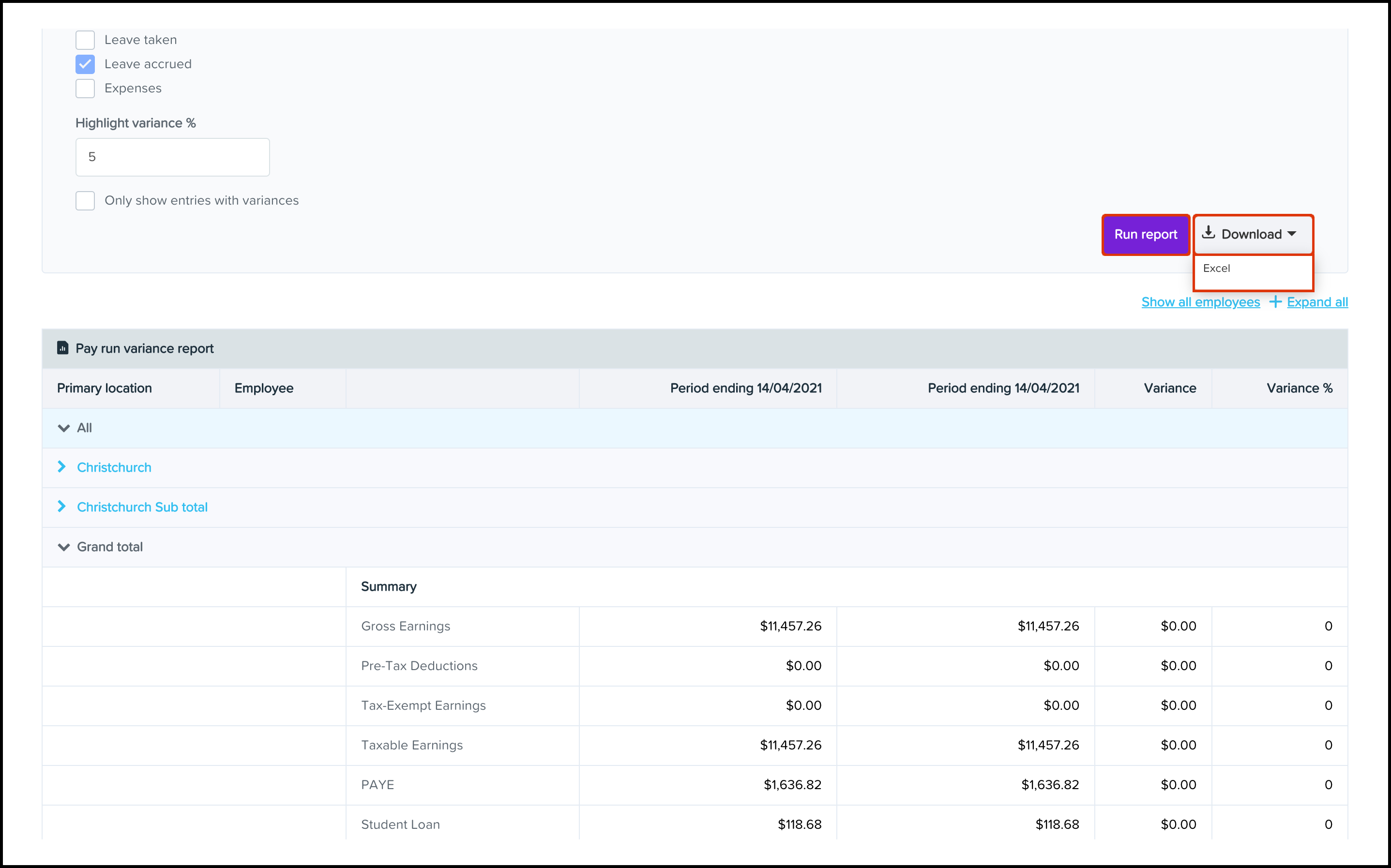Click the plus icon beside Expand all

[1275, 302]
